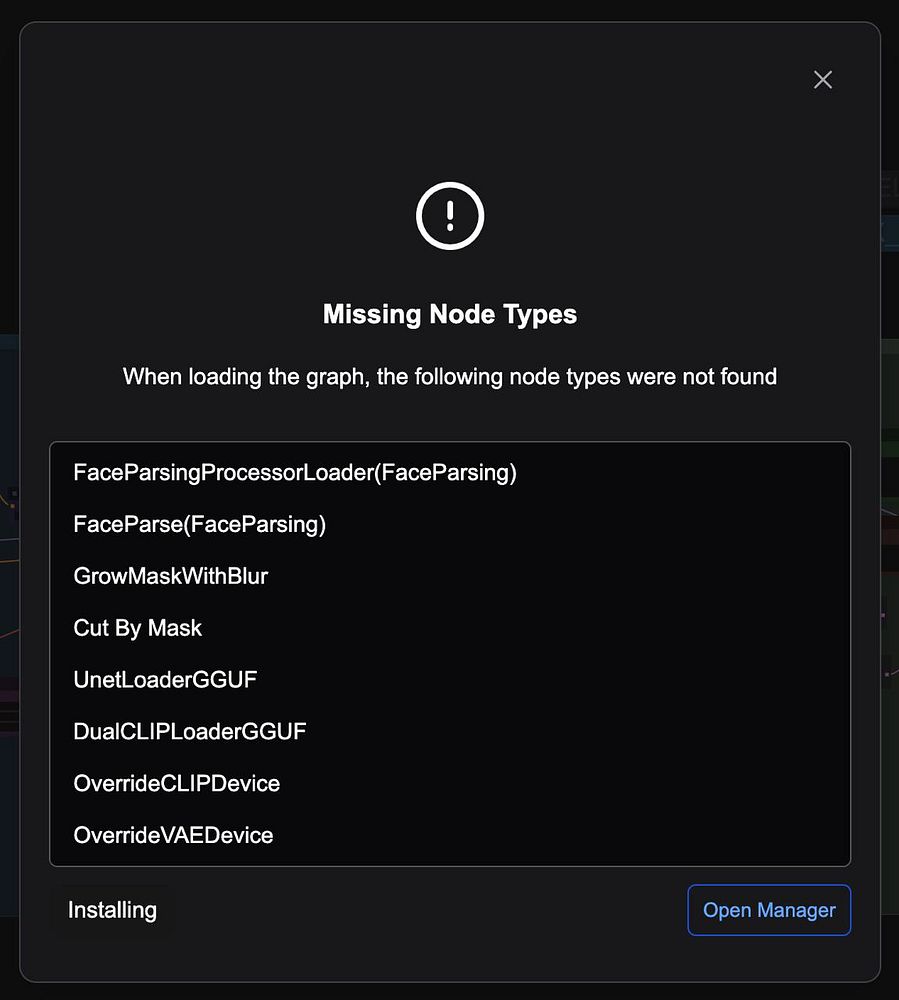Open the Manager via Open Manager button
The width and height of the screenshot is (899, 1000).
click(769, 910)
